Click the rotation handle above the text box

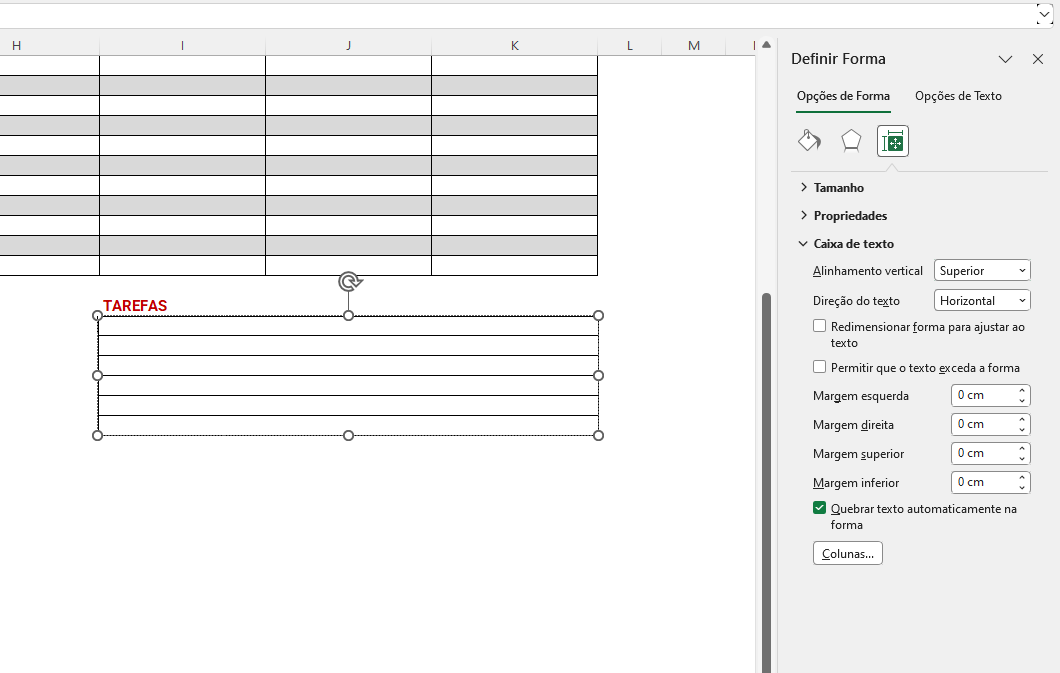(349, 282)
